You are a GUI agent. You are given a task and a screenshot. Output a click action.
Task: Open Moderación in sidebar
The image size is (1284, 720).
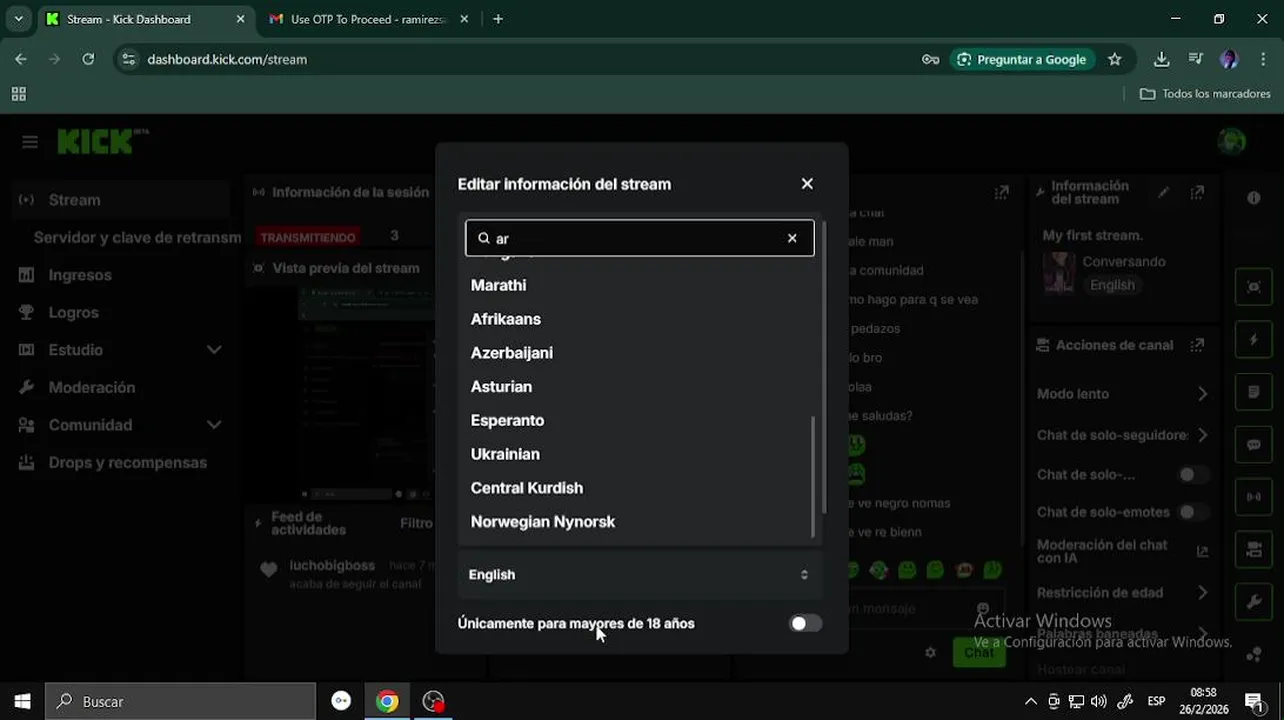[92, 387]
